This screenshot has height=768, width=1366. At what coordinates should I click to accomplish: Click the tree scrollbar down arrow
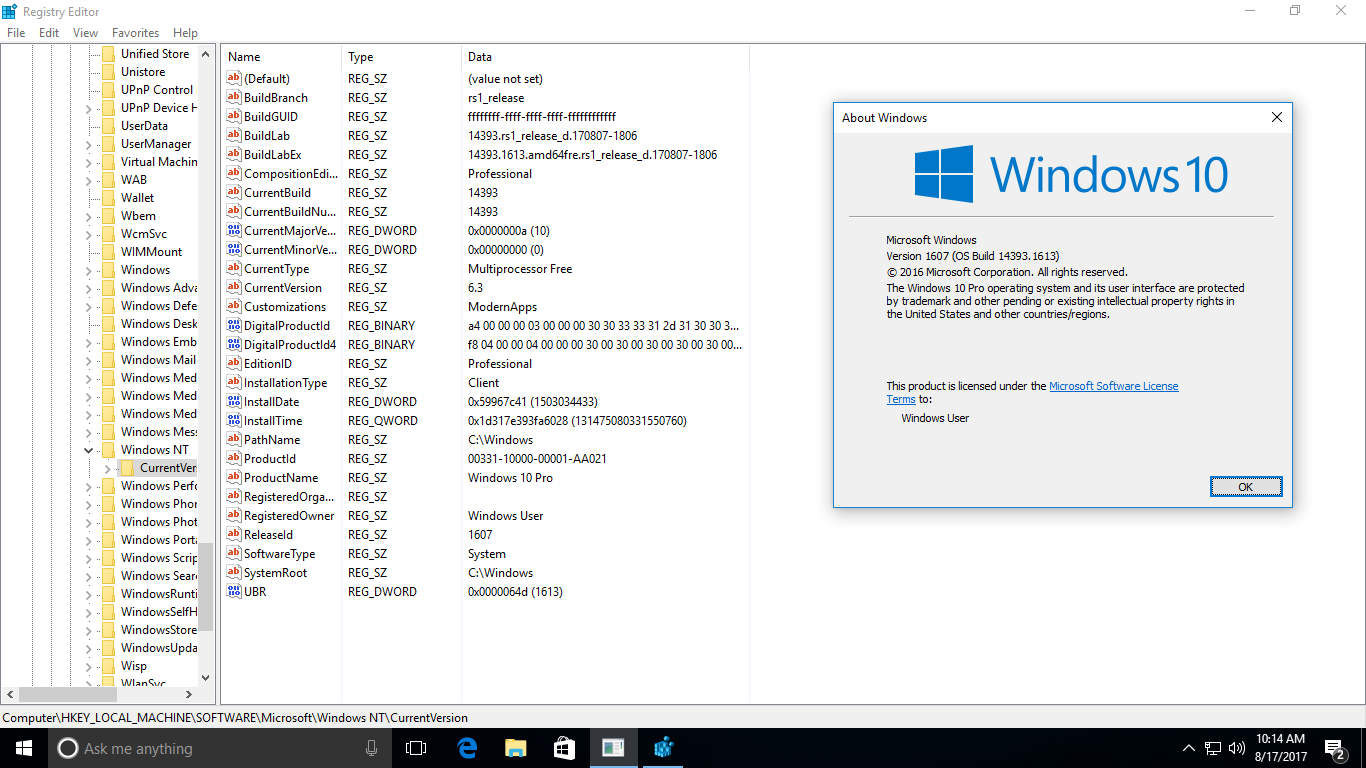tap(206, 677)
